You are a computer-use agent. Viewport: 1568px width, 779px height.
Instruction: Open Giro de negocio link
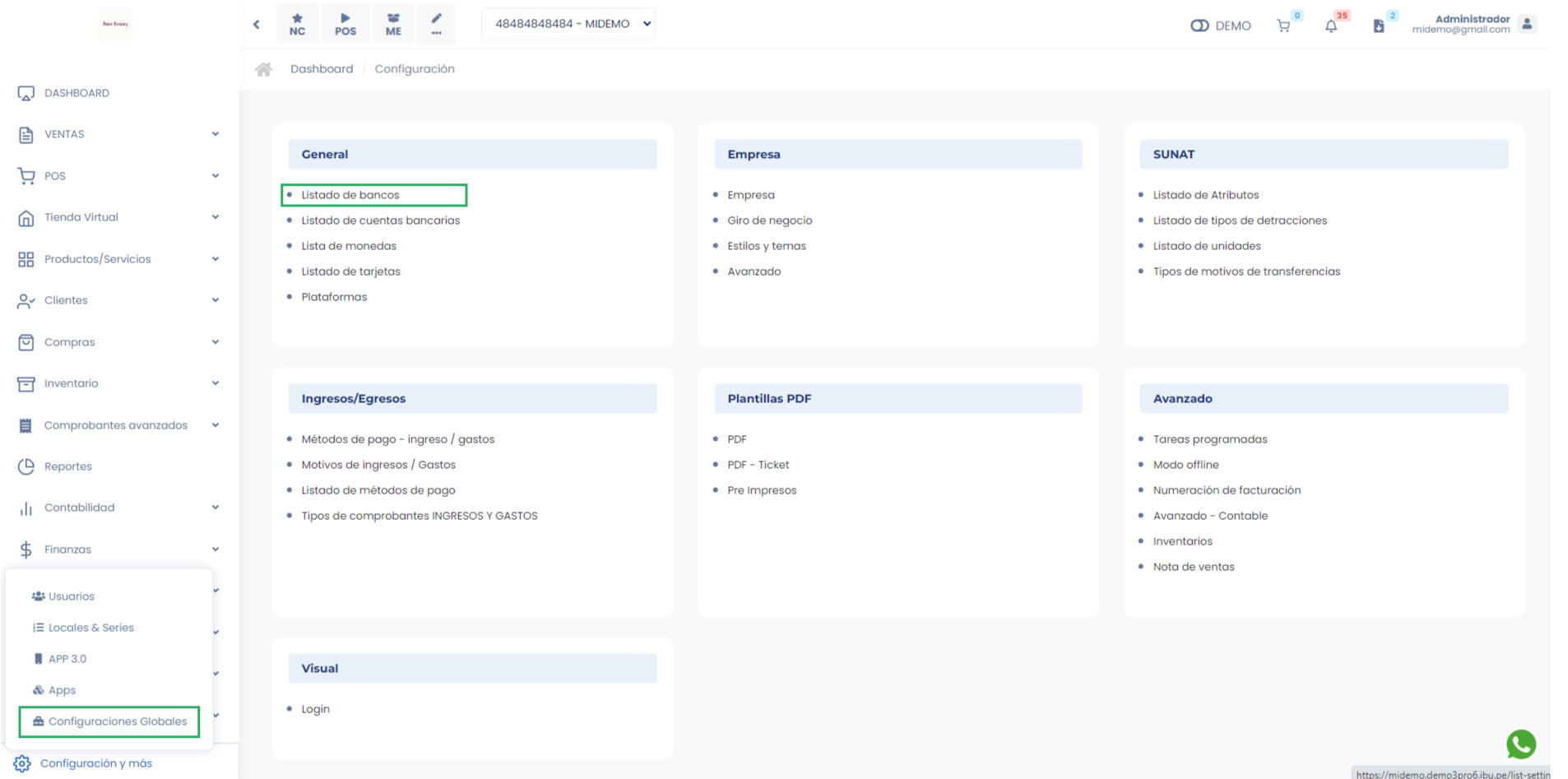coord(770,220)
